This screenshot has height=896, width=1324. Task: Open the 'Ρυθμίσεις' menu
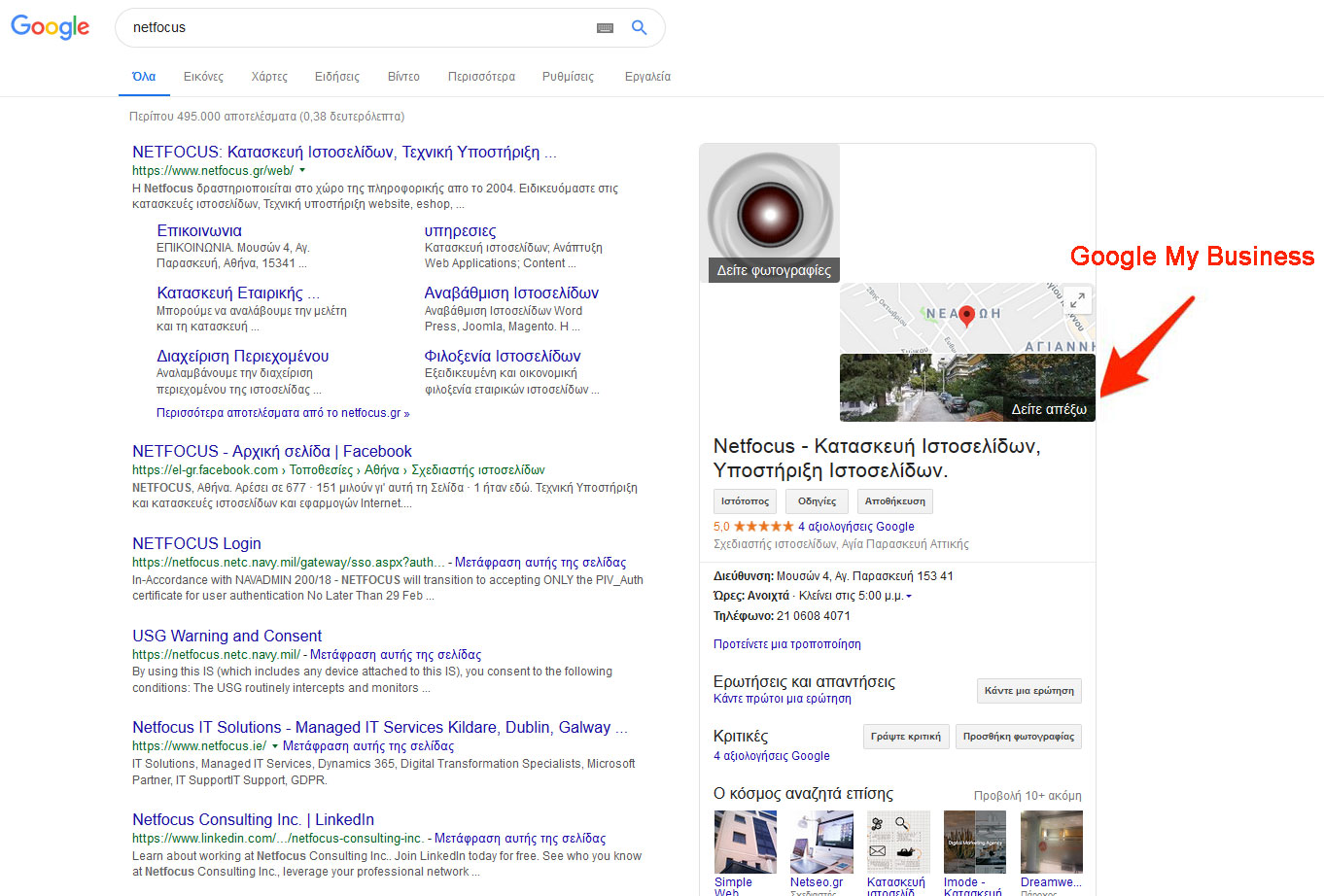(x=568, y=77)
